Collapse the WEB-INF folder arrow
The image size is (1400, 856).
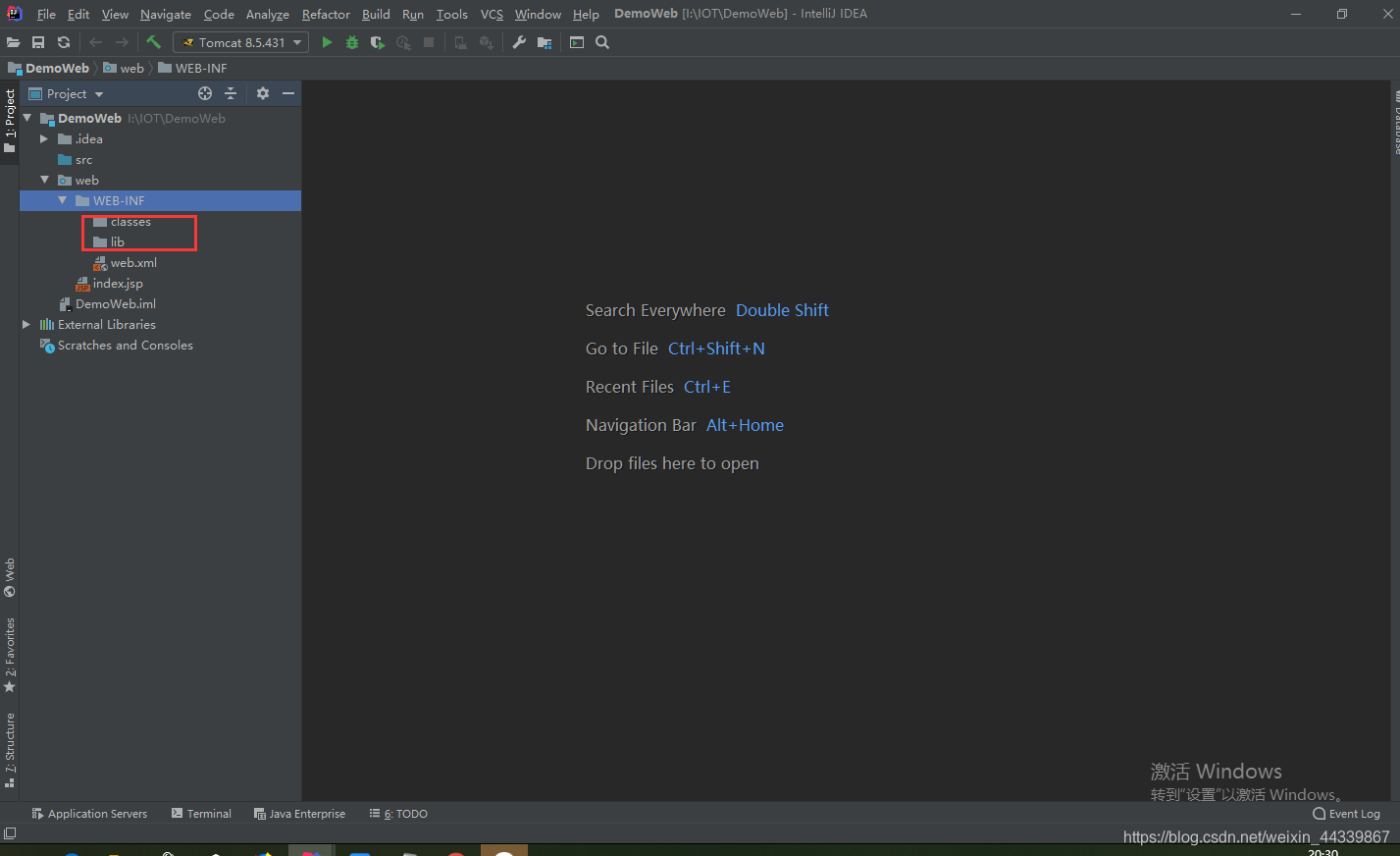point(63,200)
